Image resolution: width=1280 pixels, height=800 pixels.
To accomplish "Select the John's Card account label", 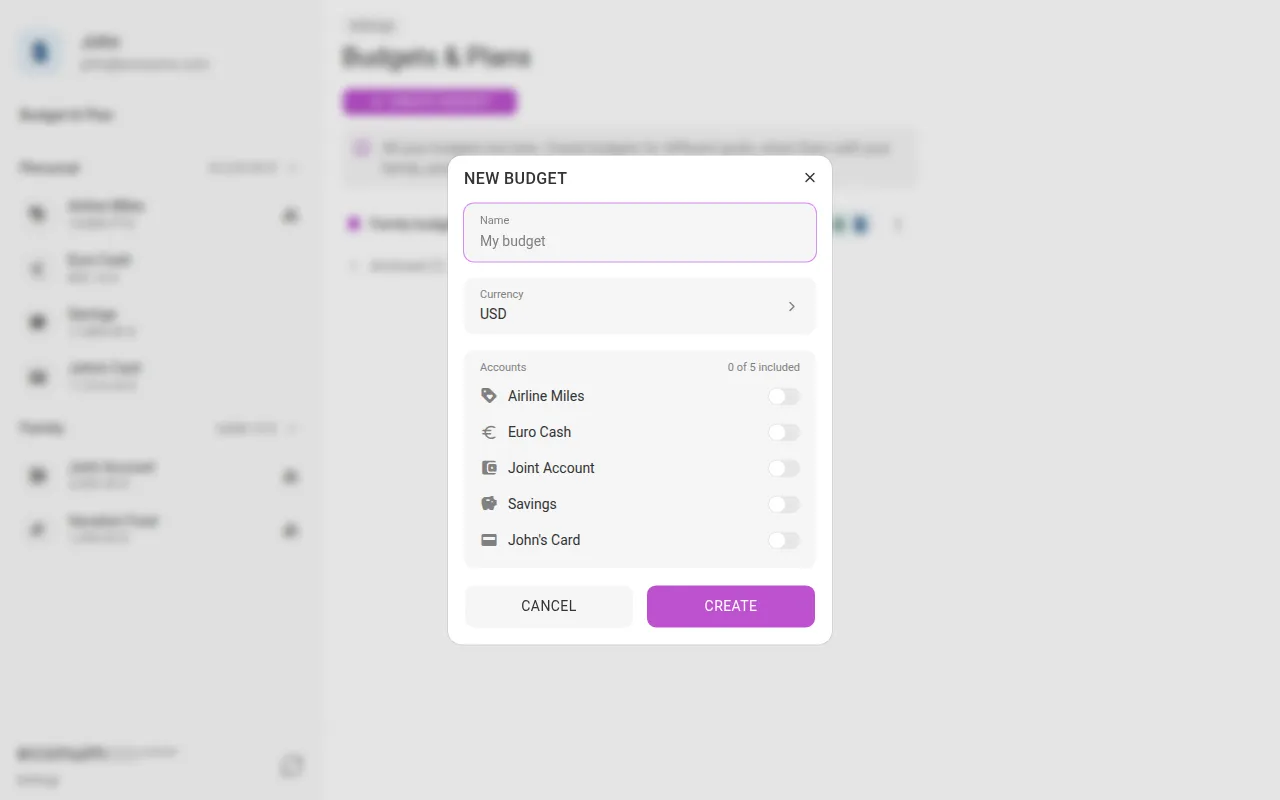I will pyautogui.click(x=544, y=540).
